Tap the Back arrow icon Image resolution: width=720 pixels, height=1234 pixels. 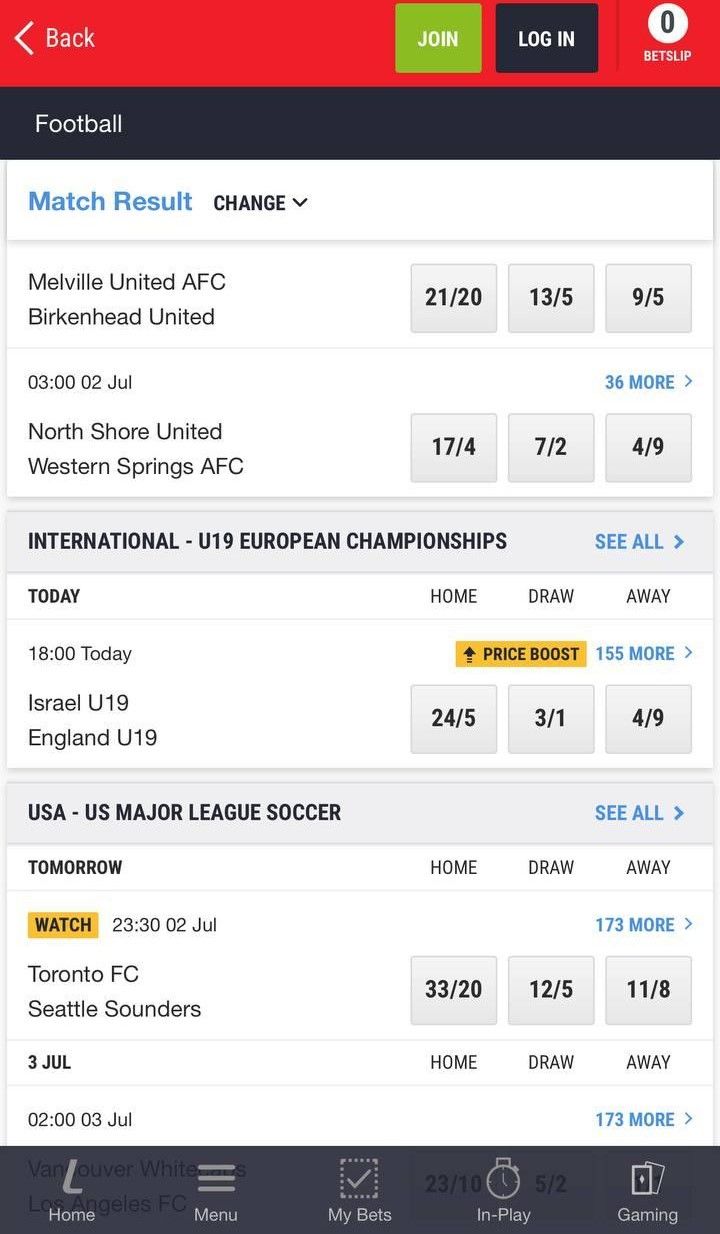tap(24, 39)
